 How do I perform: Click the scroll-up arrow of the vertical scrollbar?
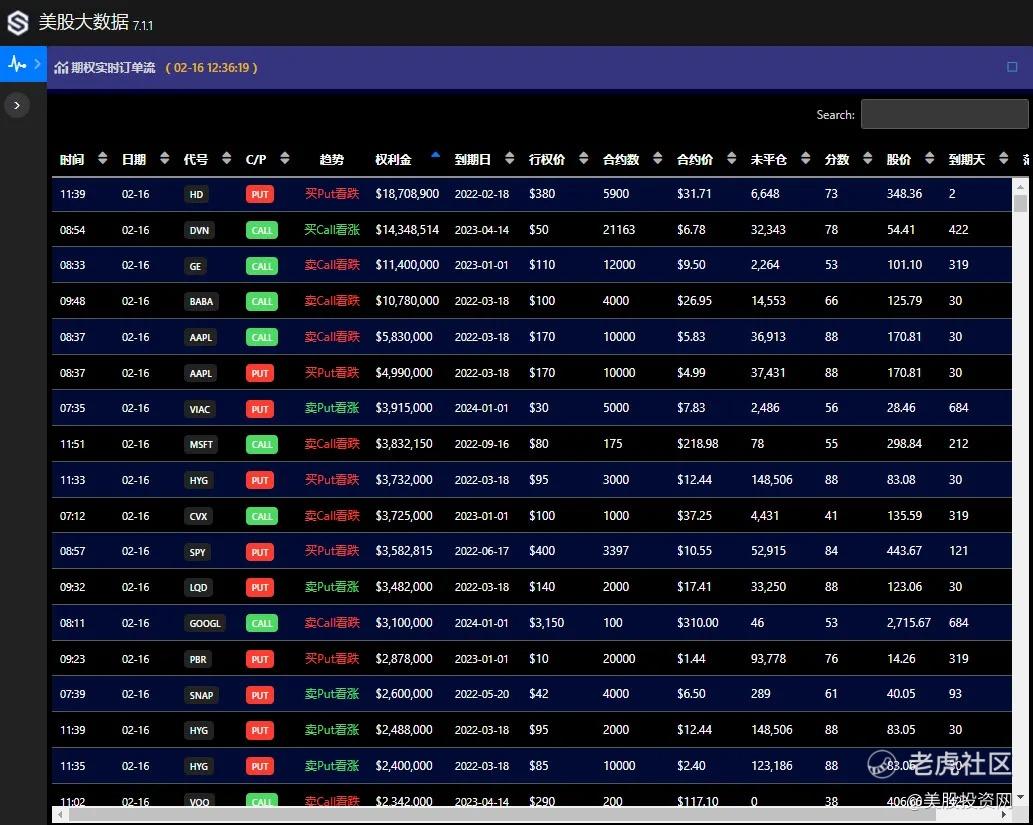click(x=1020, y=186)
